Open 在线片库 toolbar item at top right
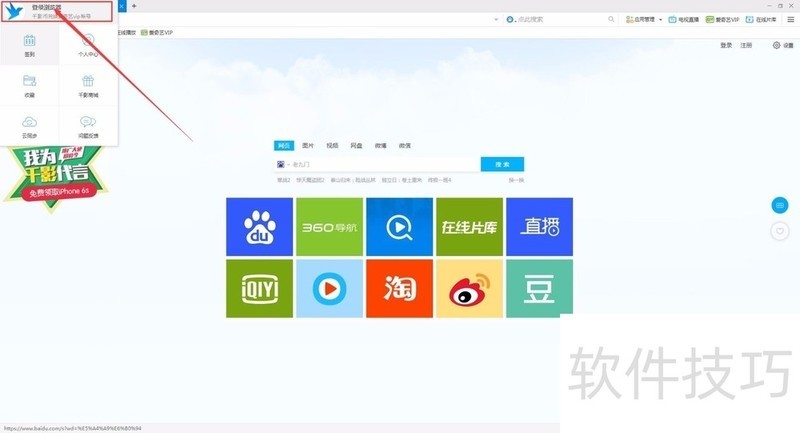Image resolution: width=800 pixels, height=433 pixels. click(x=761, y=19)
